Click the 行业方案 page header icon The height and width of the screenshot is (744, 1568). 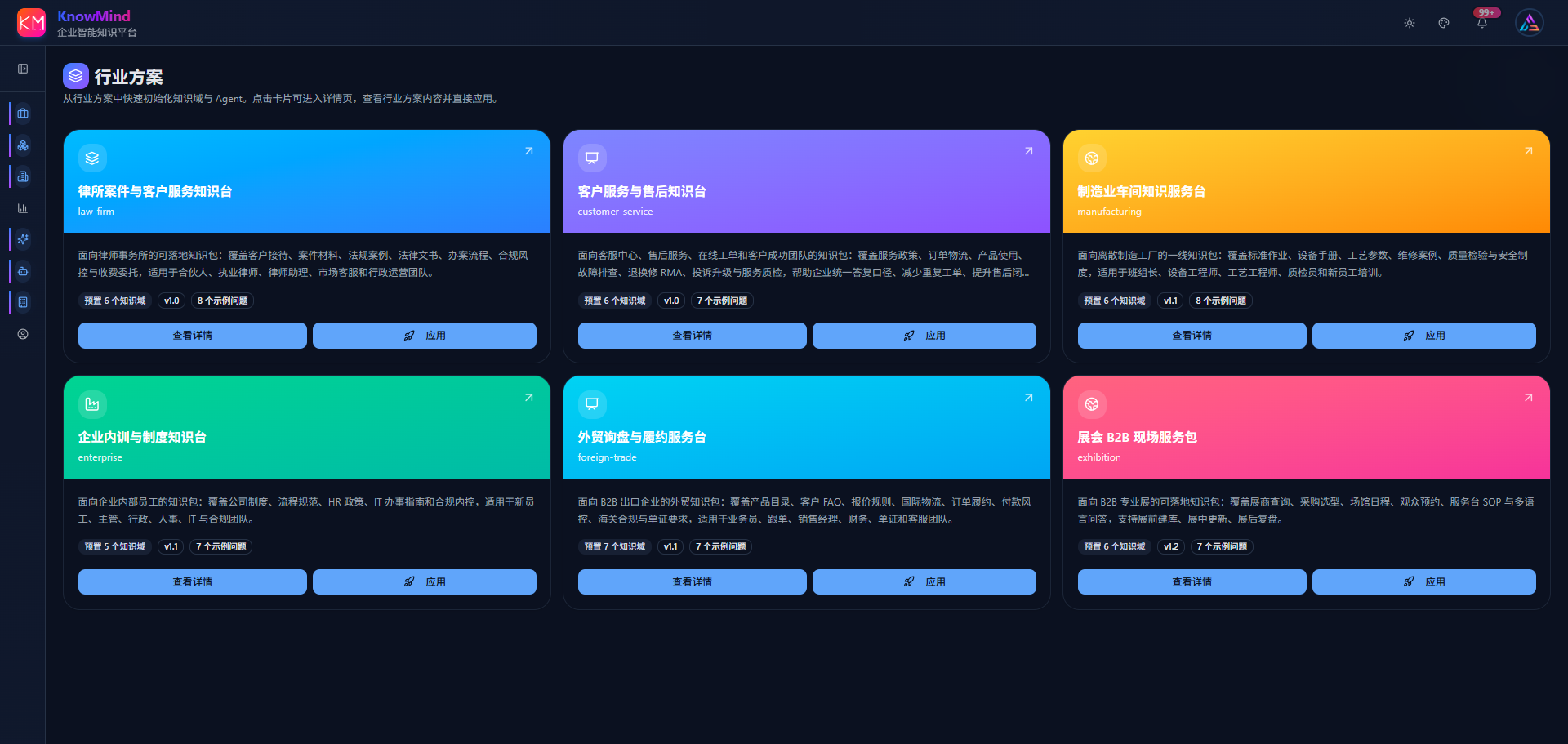(x=76, y=76)
